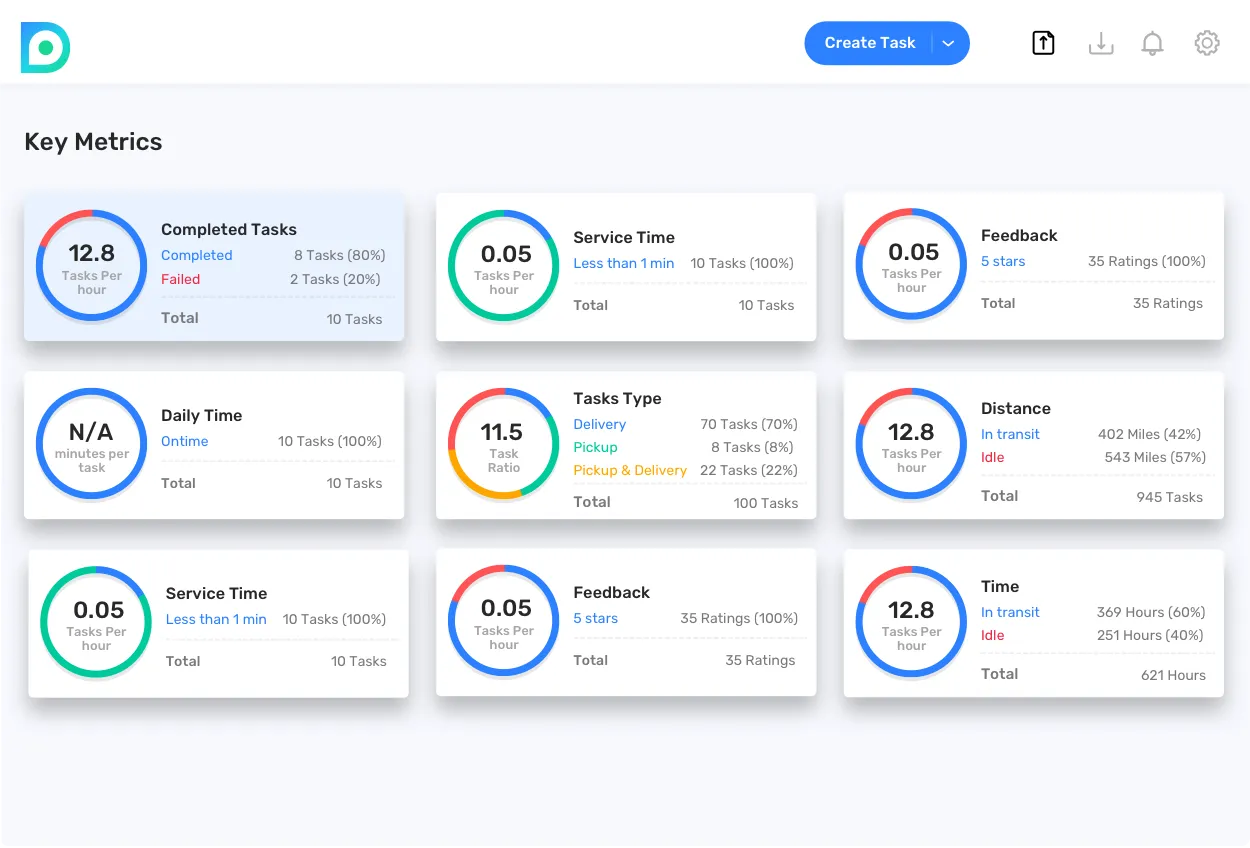Click the 11.5 Task Ratio donut chart
The image size is (1250, 848).
pyautogui.click(x=503, y=443)
